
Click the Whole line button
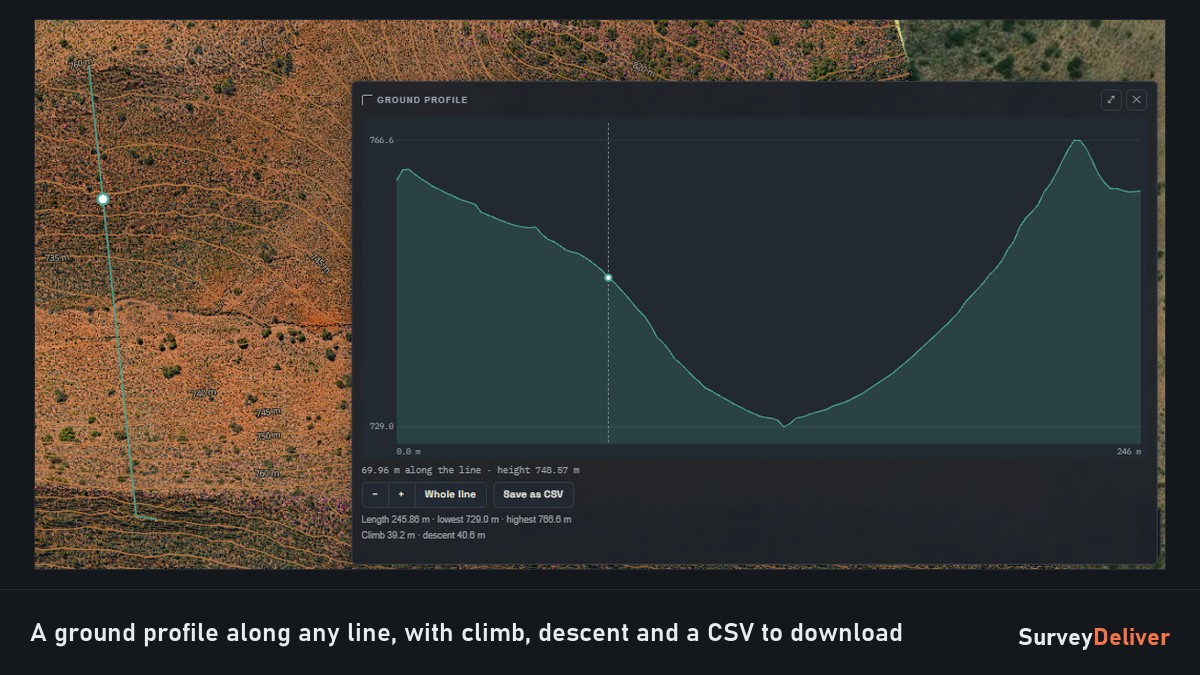(x=450, y=494)
